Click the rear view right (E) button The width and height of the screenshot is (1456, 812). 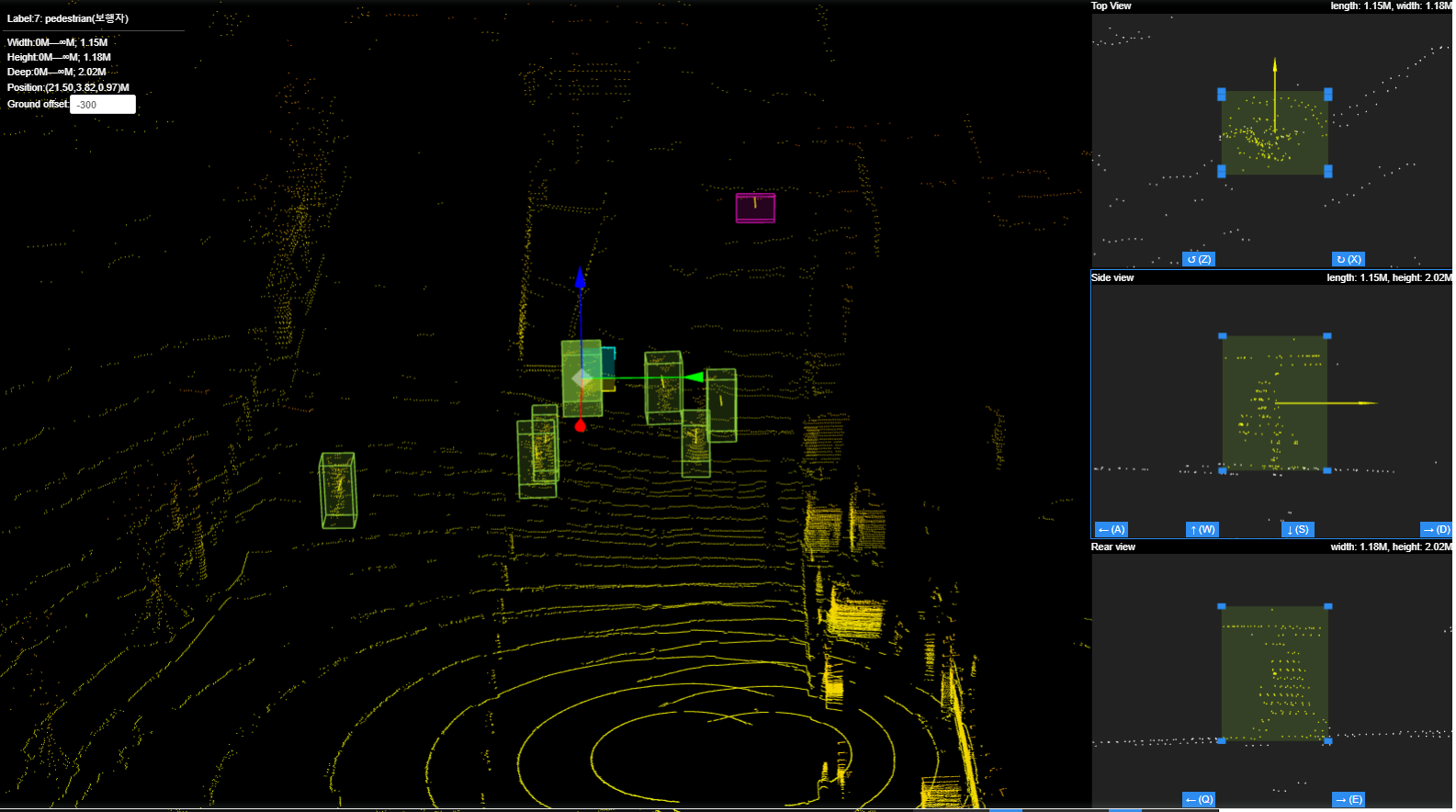pos(1348,799)
